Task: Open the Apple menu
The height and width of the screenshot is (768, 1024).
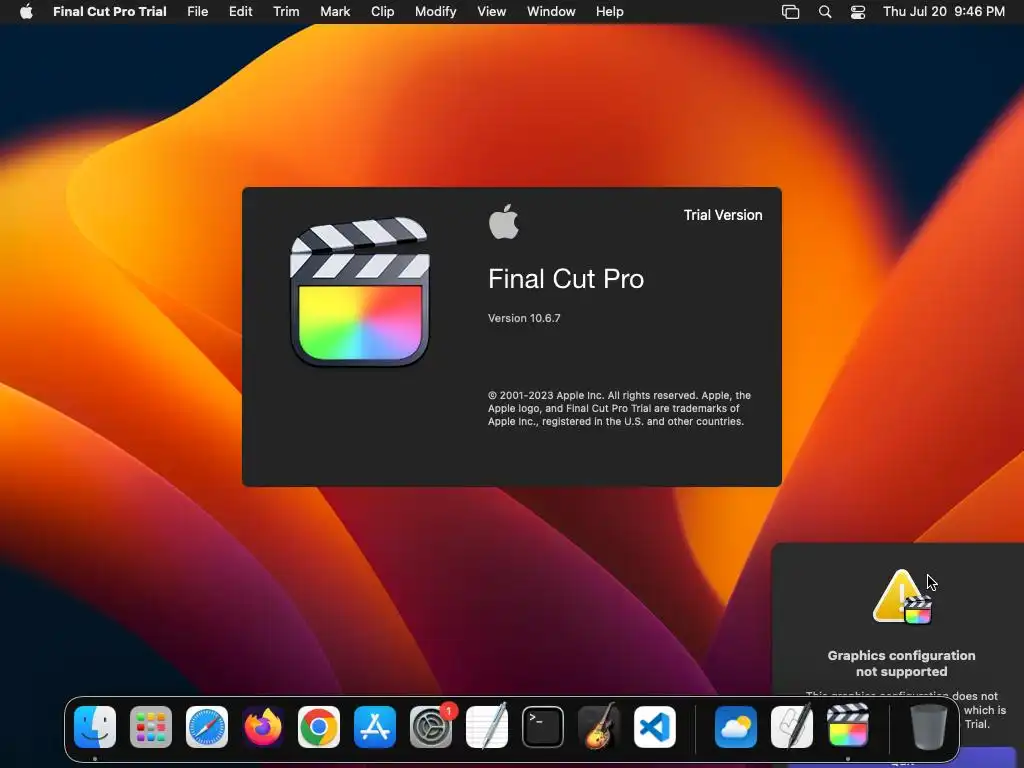Action: (26, 11)
